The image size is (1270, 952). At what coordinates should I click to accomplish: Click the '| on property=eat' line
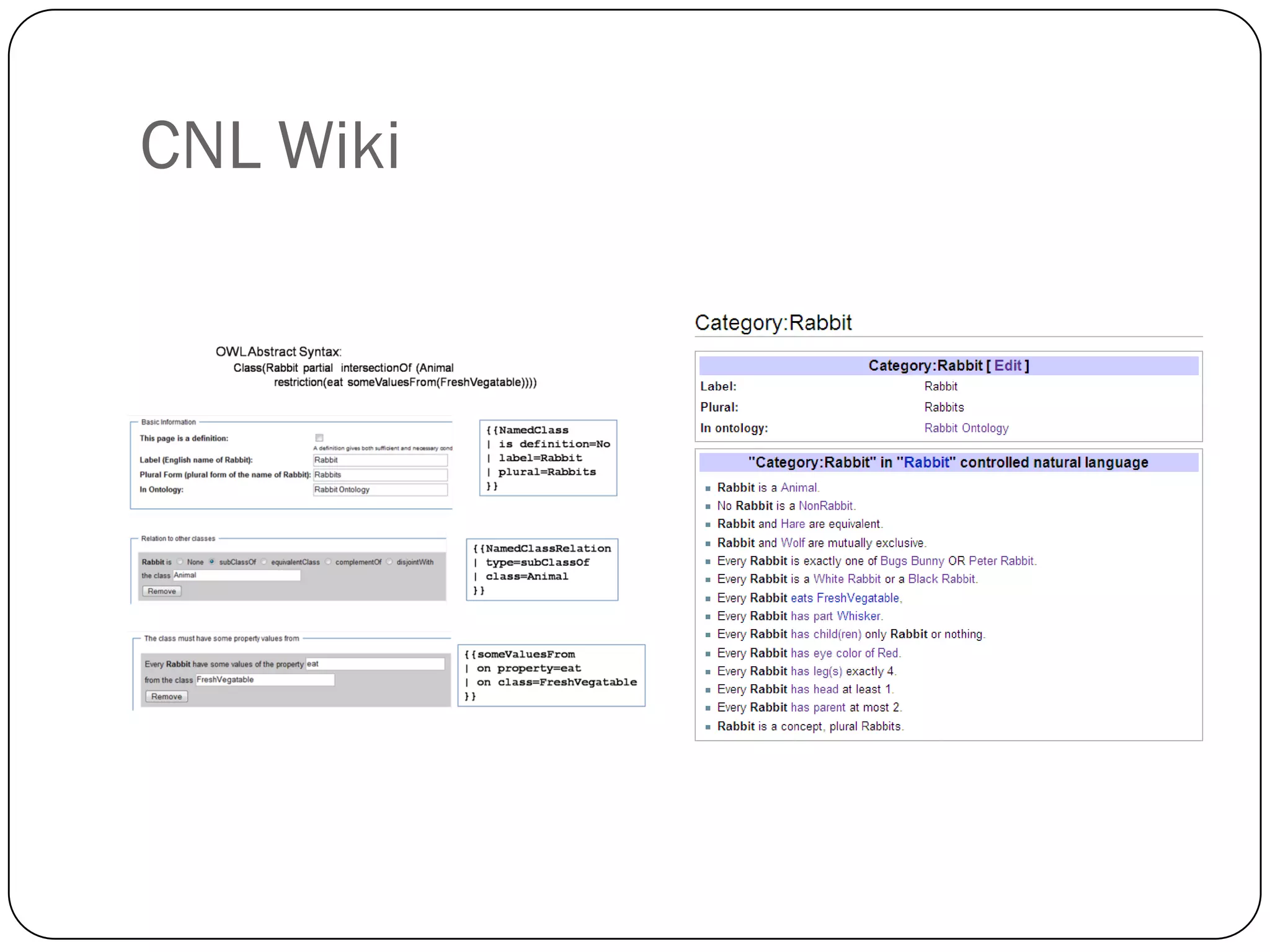coord(522,669)
